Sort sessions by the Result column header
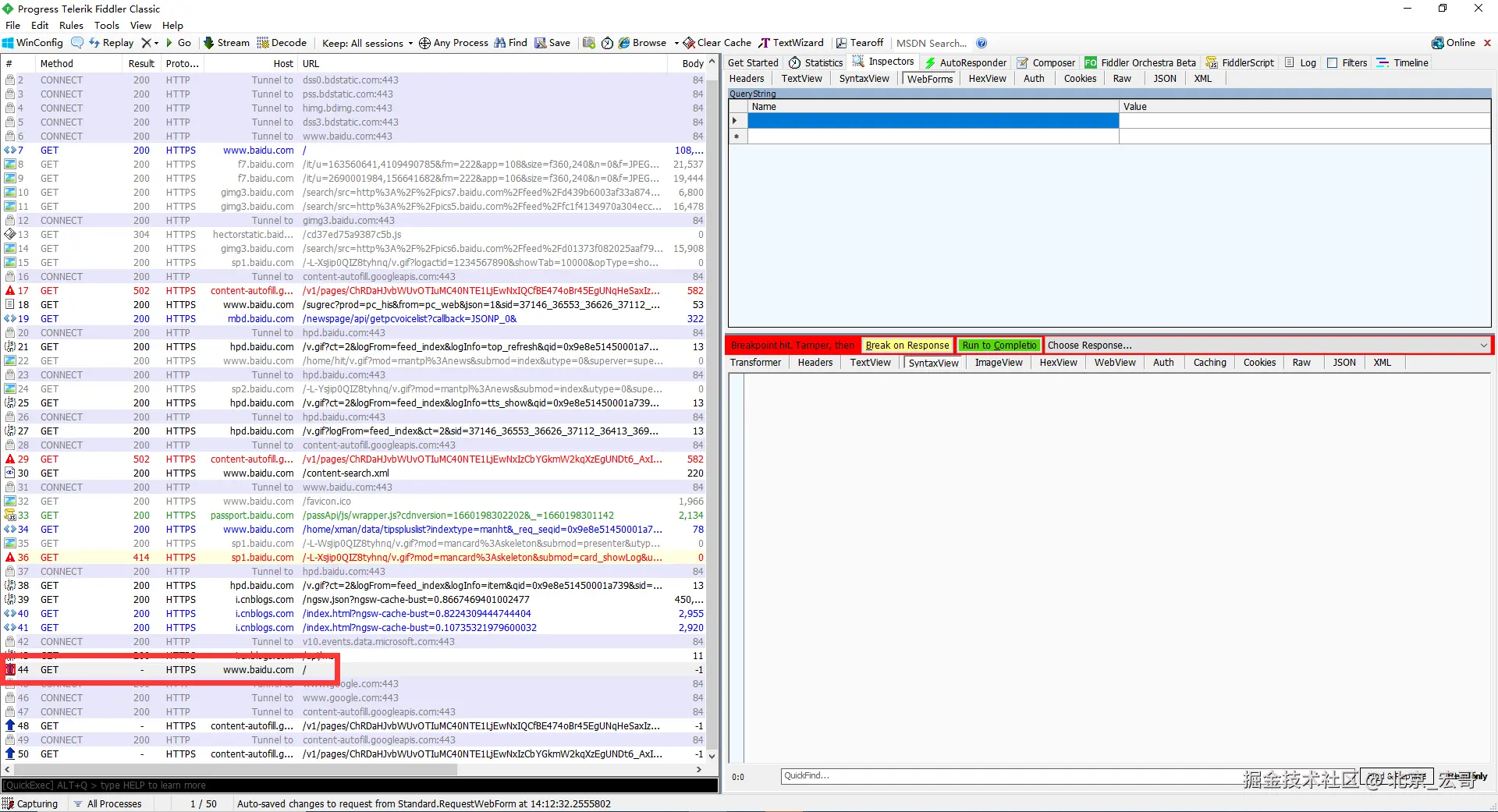Viewport: 1498px width, 812px height. 141,63
